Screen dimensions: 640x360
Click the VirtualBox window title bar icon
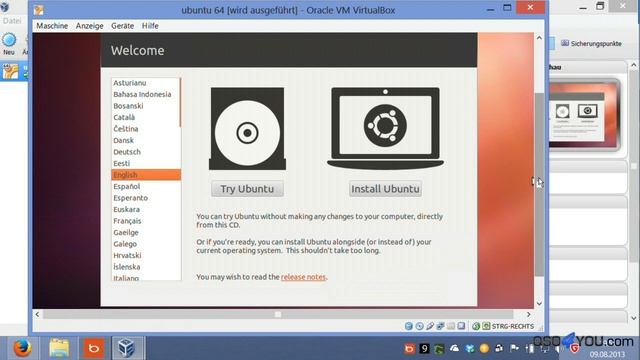tap(39, 10)
